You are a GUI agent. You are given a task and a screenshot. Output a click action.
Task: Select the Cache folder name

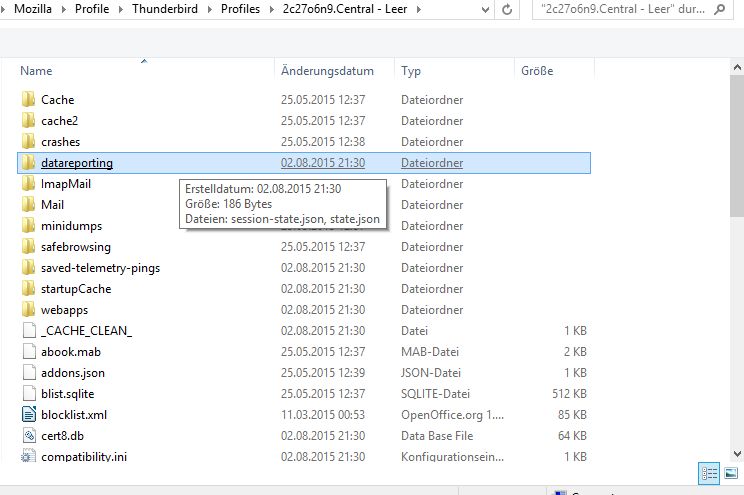click(57, 100)
